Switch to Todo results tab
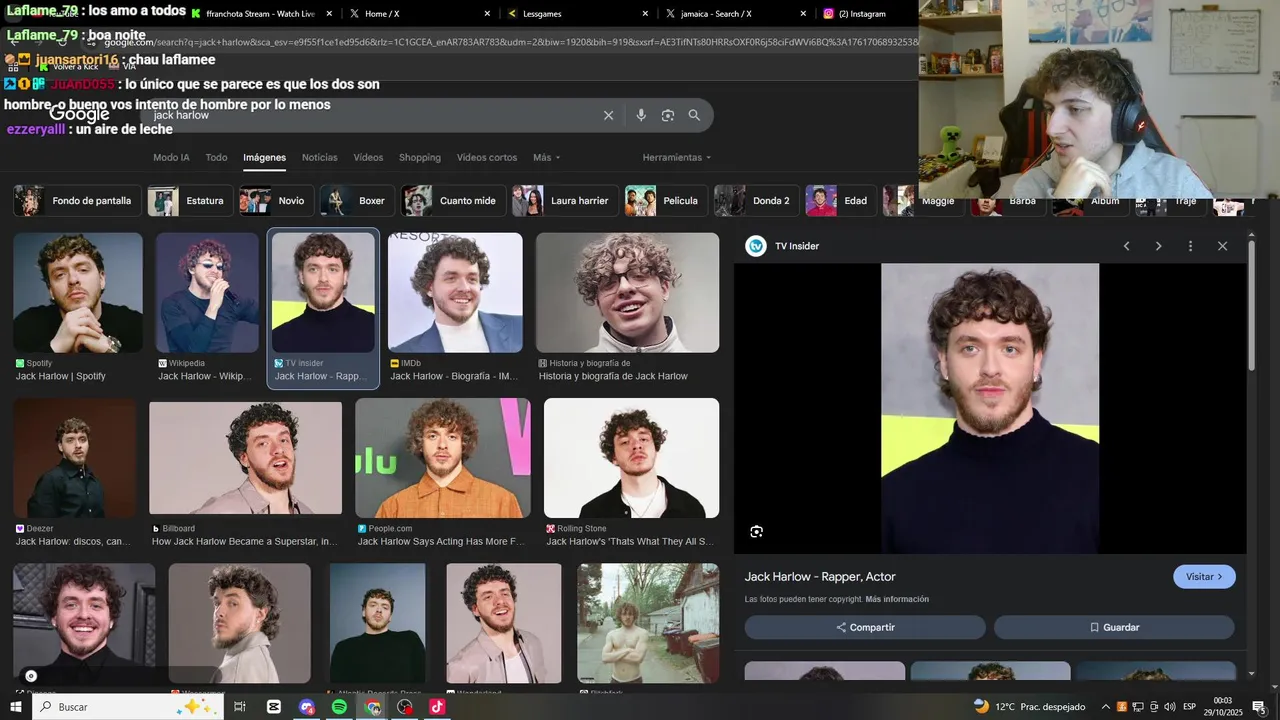The height and width of the screenshot is (720, 1280). click(x=216, y=158)
